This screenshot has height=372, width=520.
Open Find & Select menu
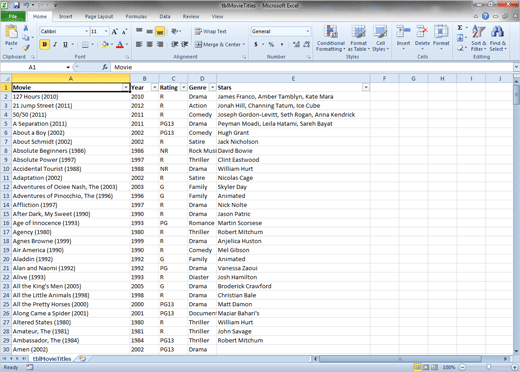(498, 38)
